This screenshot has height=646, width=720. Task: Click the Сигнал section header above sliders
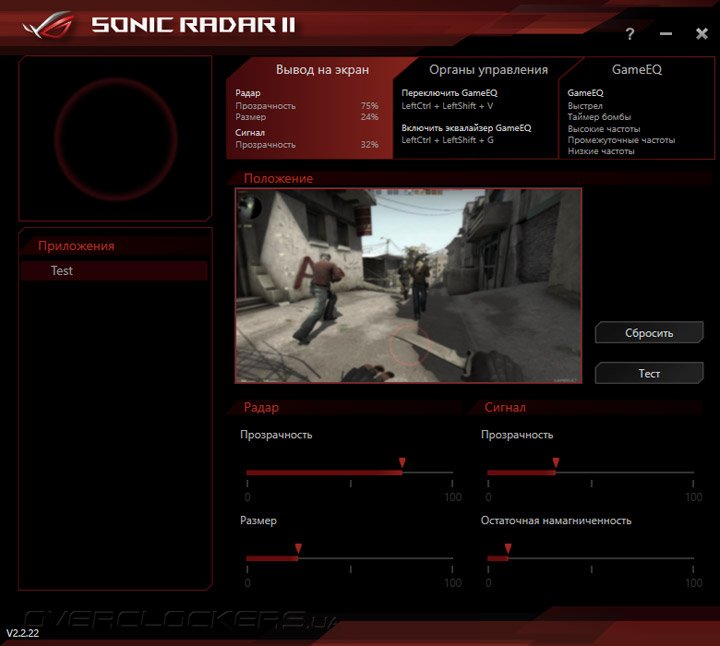(505, 407)
